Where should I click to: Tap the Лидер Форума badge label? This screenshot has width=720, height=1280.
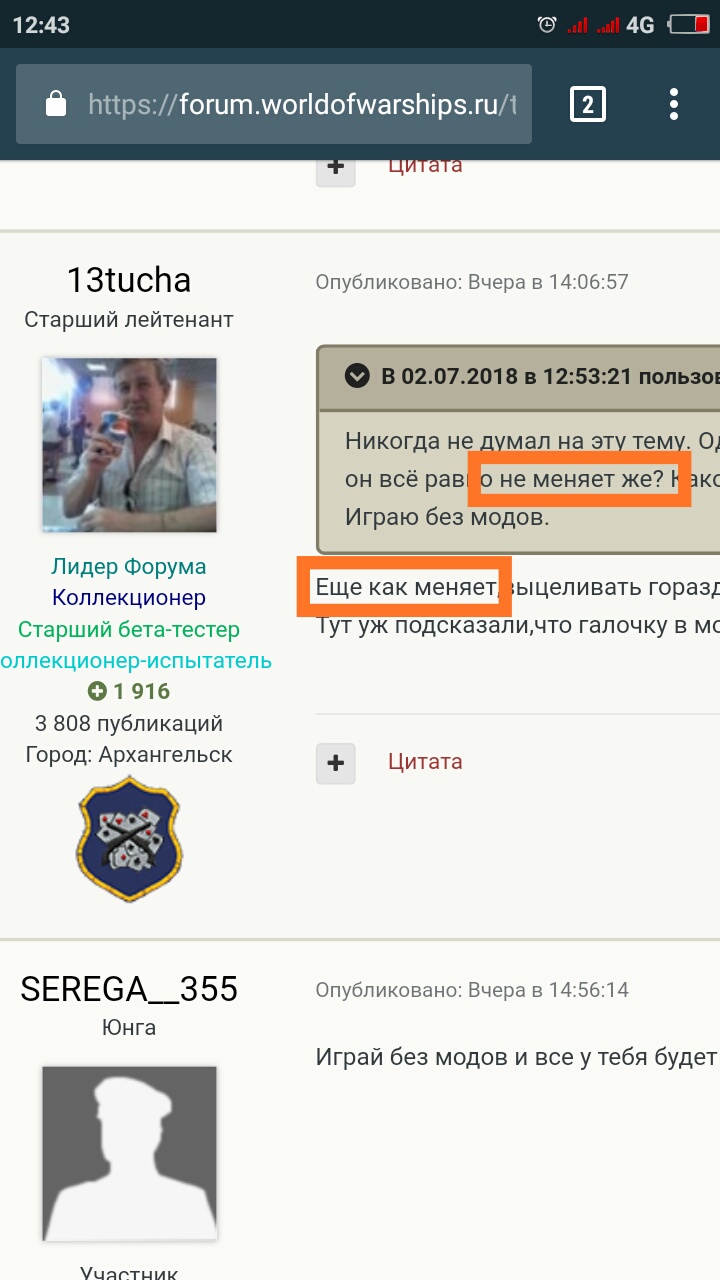[128, 567]
